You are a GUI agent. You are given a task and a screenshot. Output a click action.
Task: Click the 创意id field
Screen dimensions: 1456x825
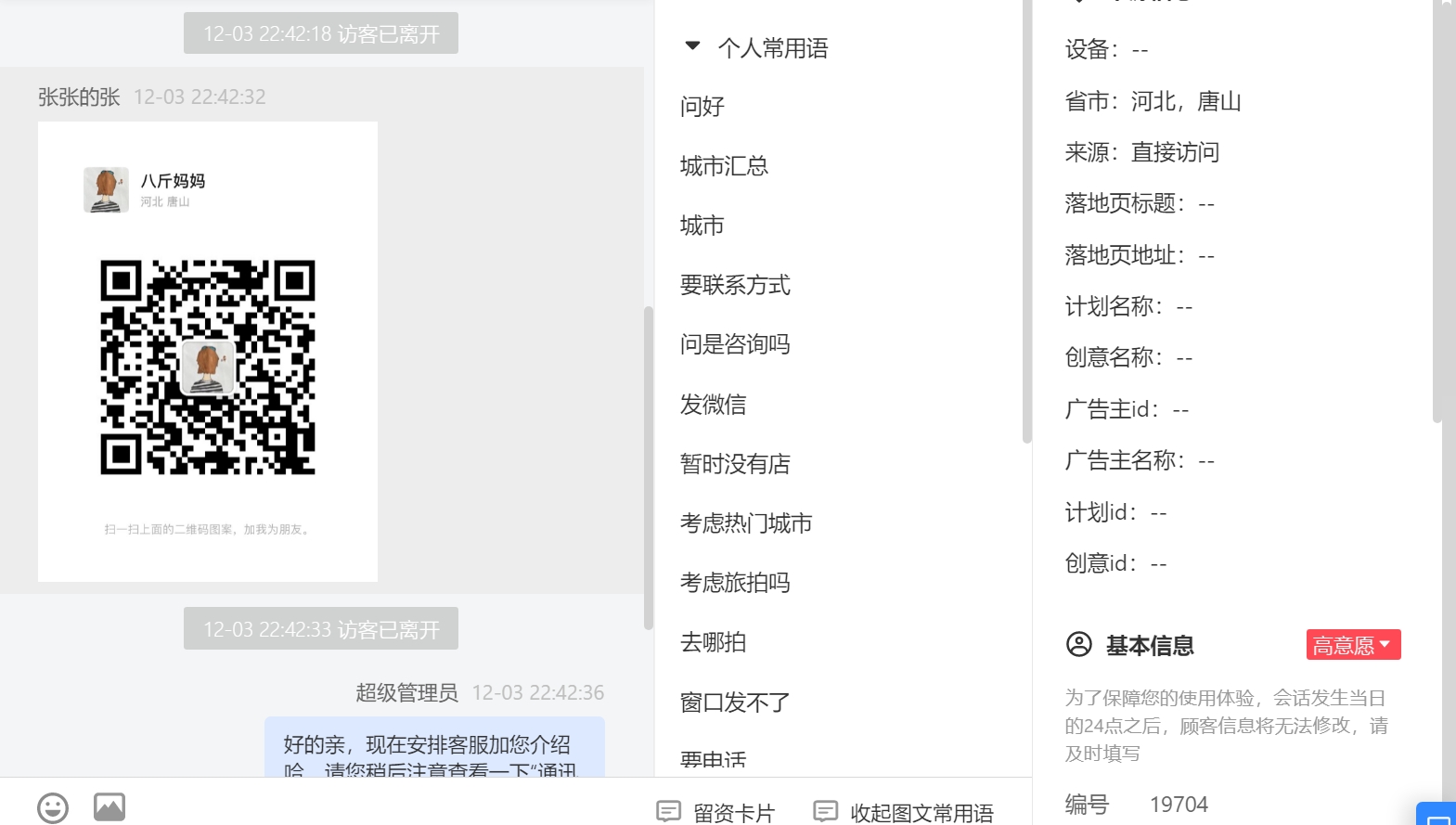point(1115,563)
